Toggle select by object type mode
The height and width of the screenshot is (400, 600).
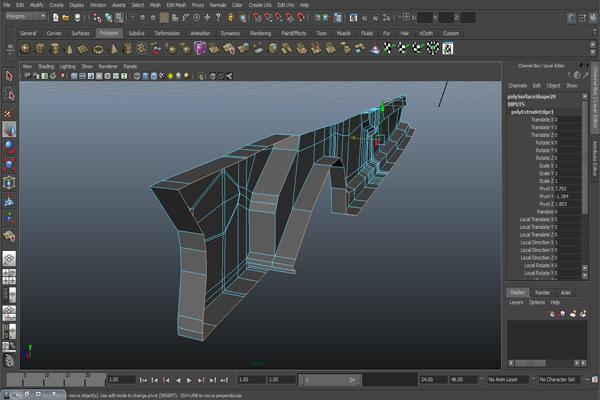[109, 17]
